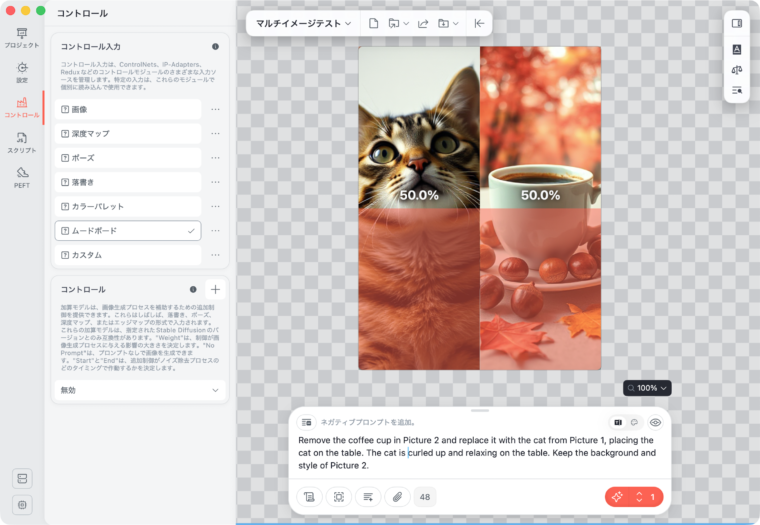
Task: Open the PEFT sidebar section
Action: click(x=21, y=177)
